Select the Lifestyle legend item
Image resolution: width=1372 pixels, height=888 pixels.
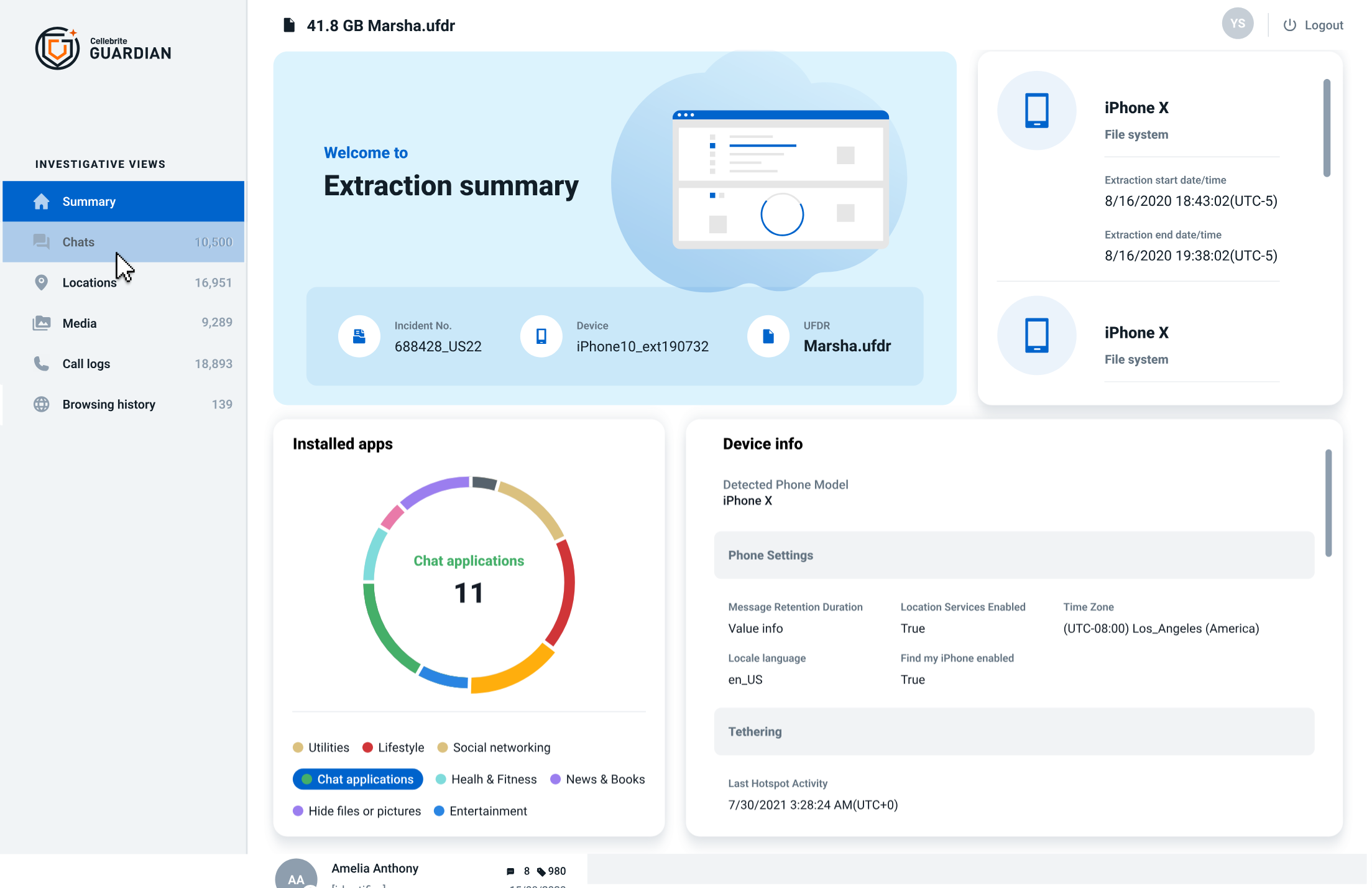pyautogui.click(x=393, y=747)
